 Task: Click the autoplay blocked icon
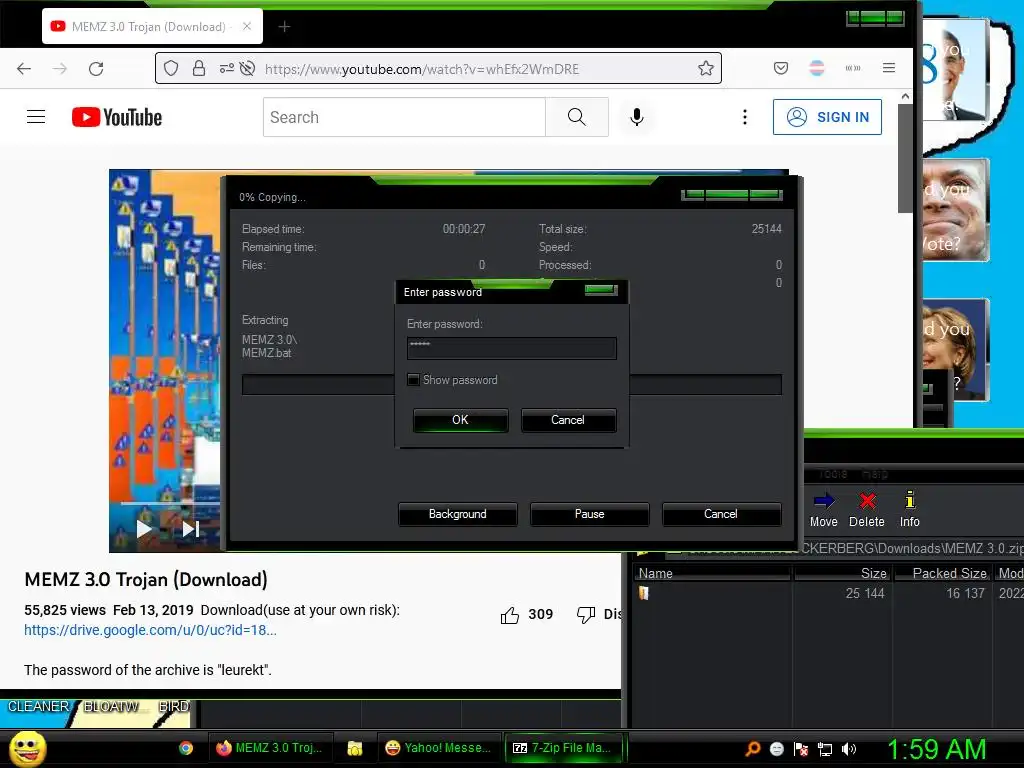tap(247, 68)
